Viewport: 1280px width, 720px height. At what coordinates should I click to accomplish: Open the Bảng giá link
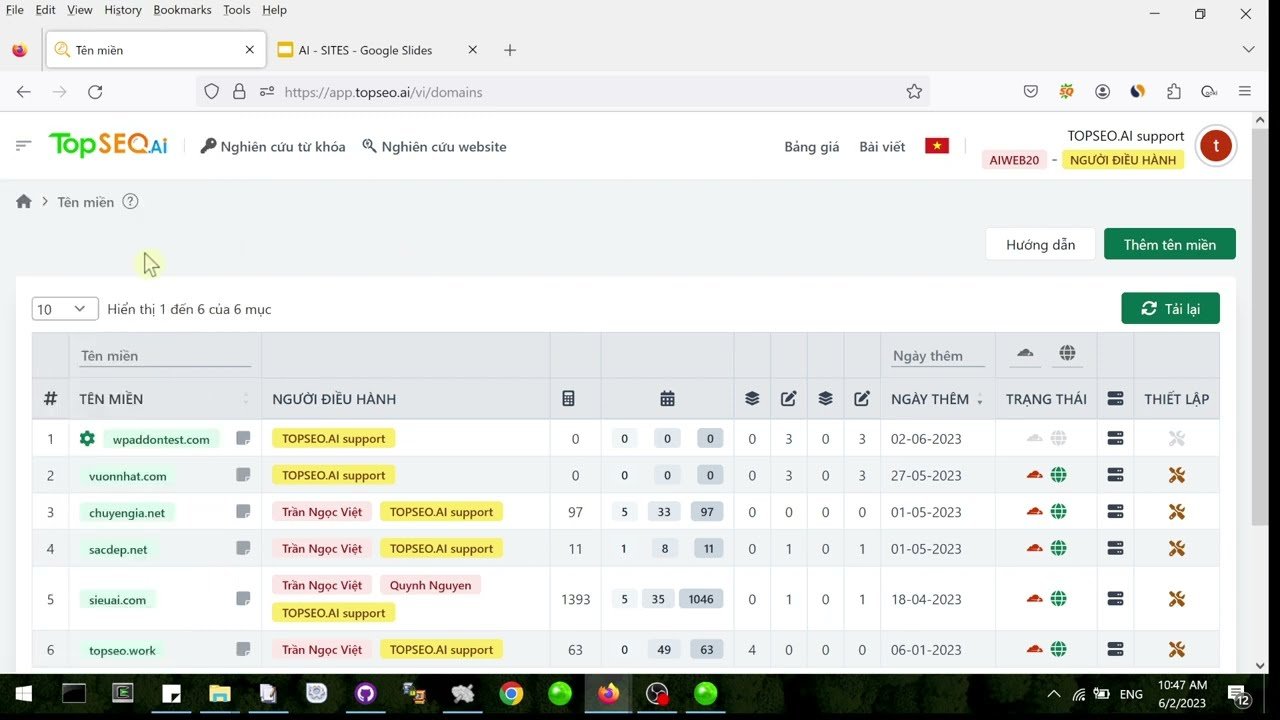tap(812, 146)
